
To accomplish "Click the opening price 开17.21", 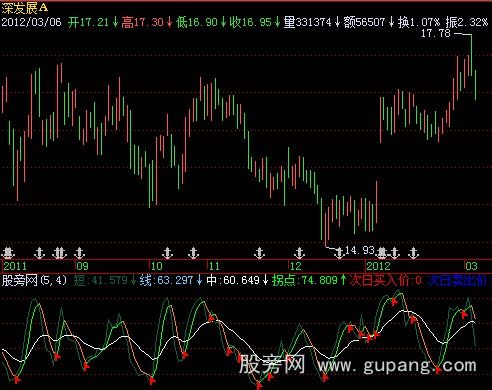I will tap(88, 22).
